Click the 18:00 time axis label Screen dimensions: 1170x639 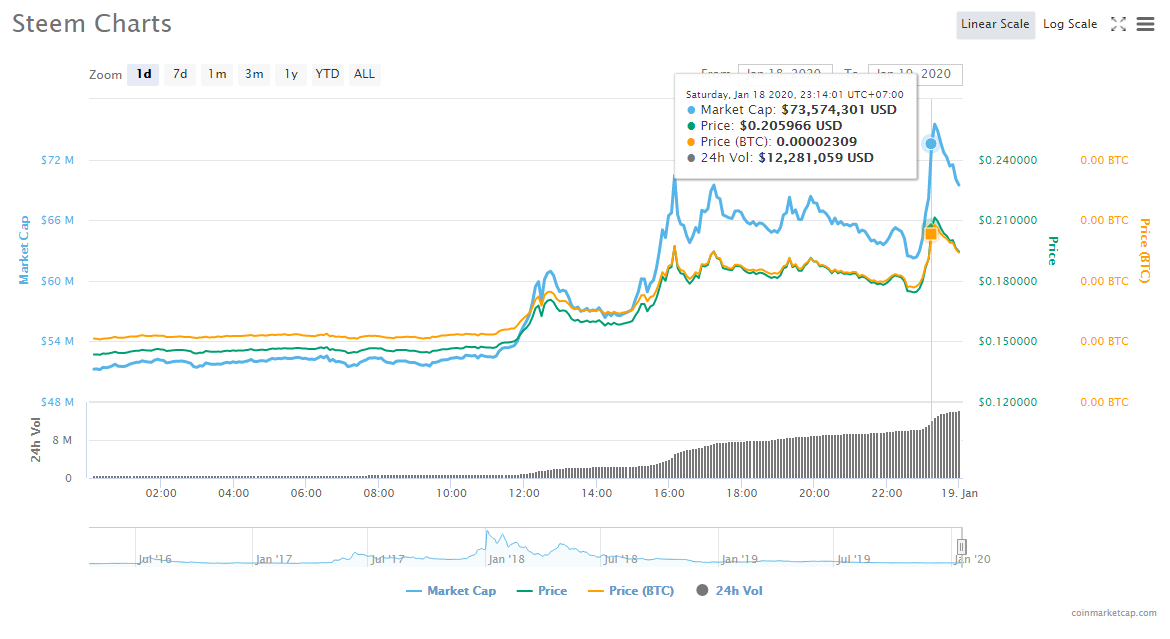tap(742, 493)
